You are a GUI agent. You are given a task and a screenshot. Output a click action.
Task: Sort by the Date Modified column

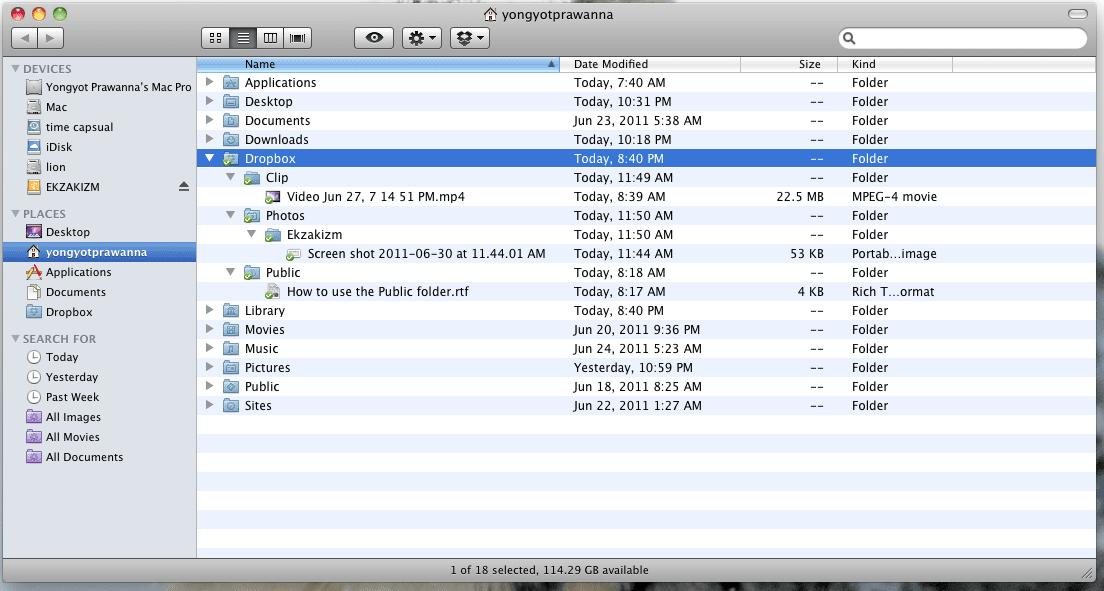click(x=650, y=64)
